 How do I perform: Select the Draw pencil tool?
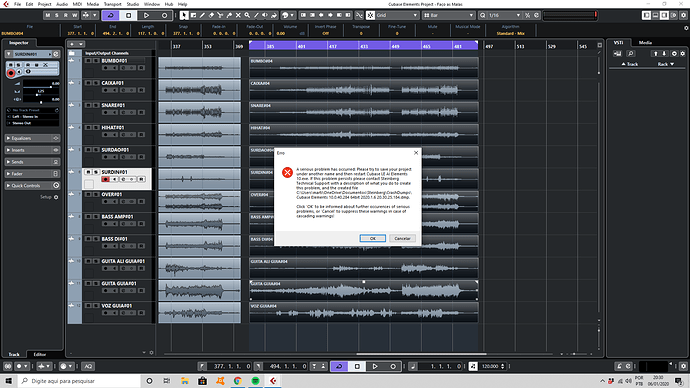tap(202, 15)
